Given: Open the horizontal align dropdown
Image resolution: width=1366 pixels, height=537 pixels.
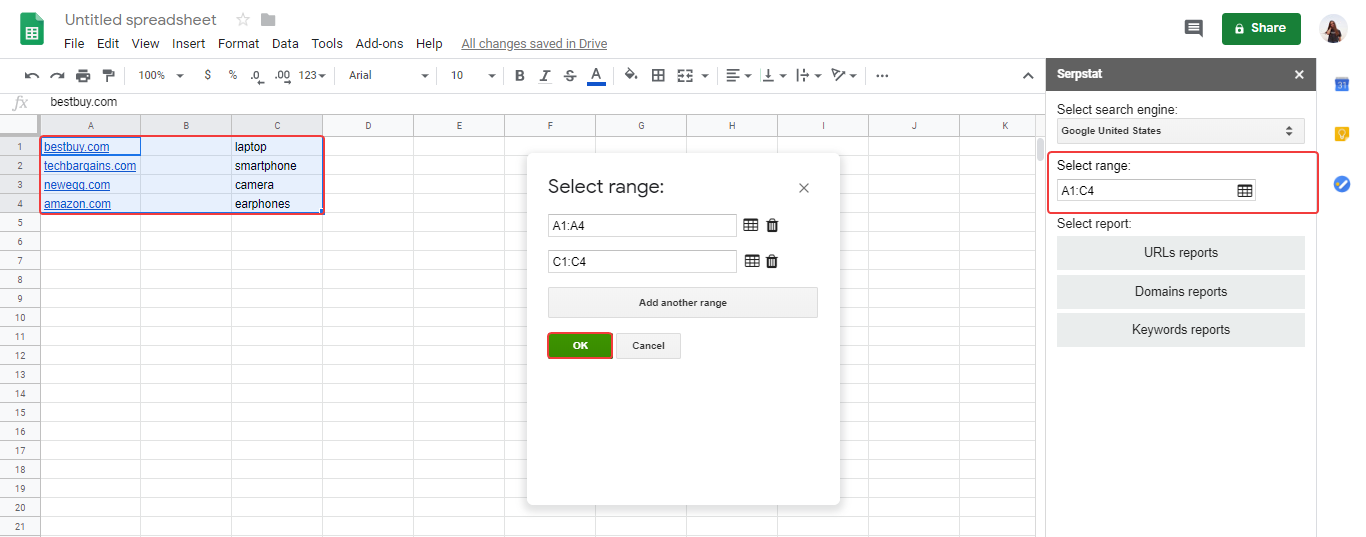Looking at the screenshot, I should click(739, 76).
